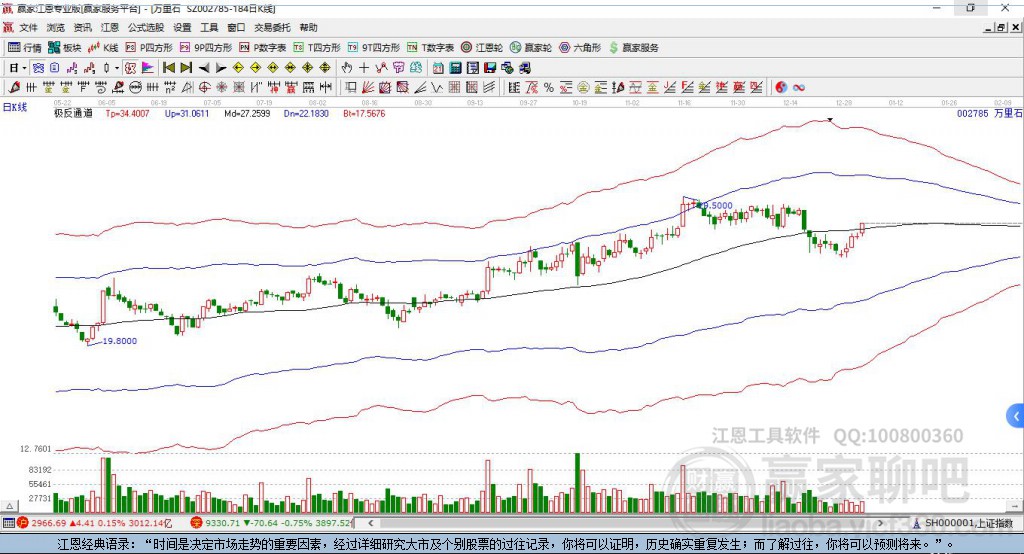This screenshot has width=1024, height=554.
Task: Open the calendar date icon
Action: click(x=438, y=67)
